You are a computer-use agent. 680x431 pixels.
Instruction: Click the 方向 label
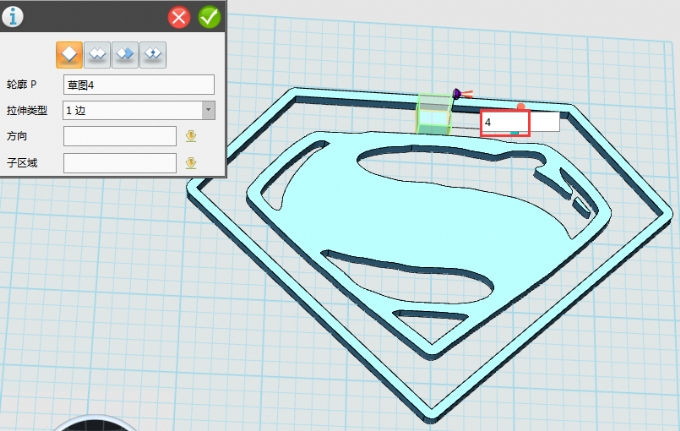pos(17,136)
